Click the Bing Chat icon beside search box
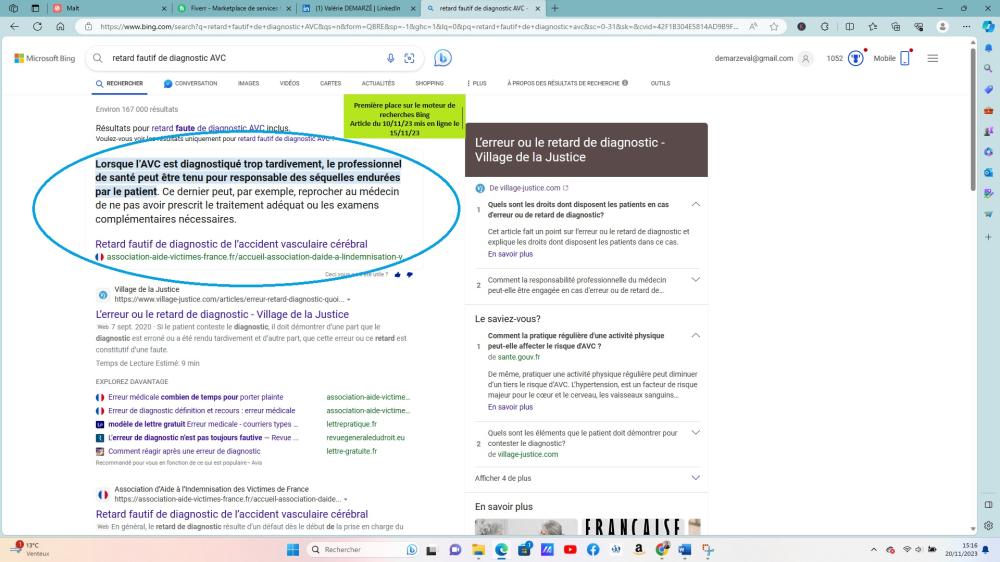Screen dimensions: 1000x562 pos(443,58)
